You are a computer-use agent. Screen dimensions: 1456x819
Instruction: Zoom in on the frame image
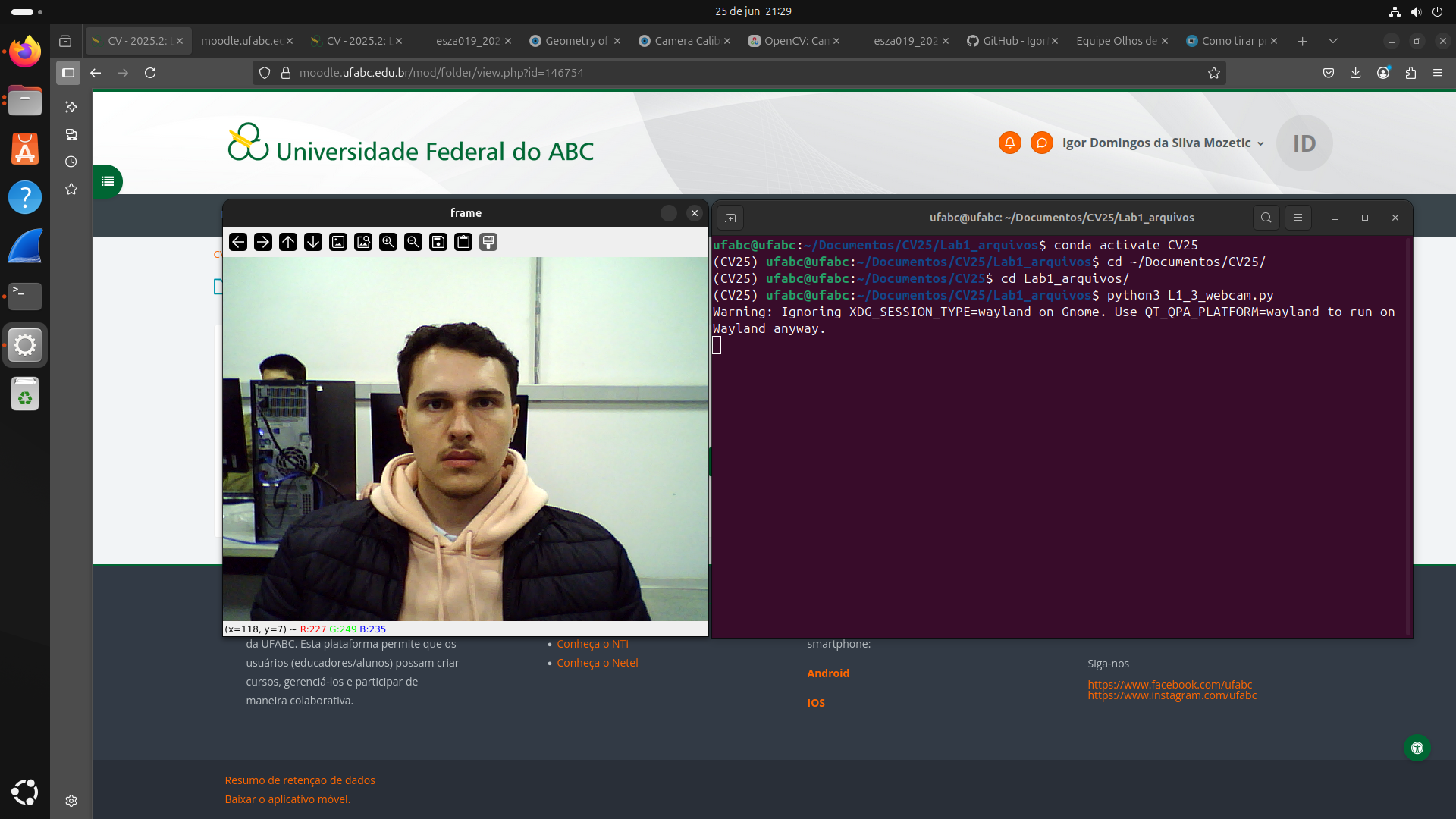click(388, 242)
